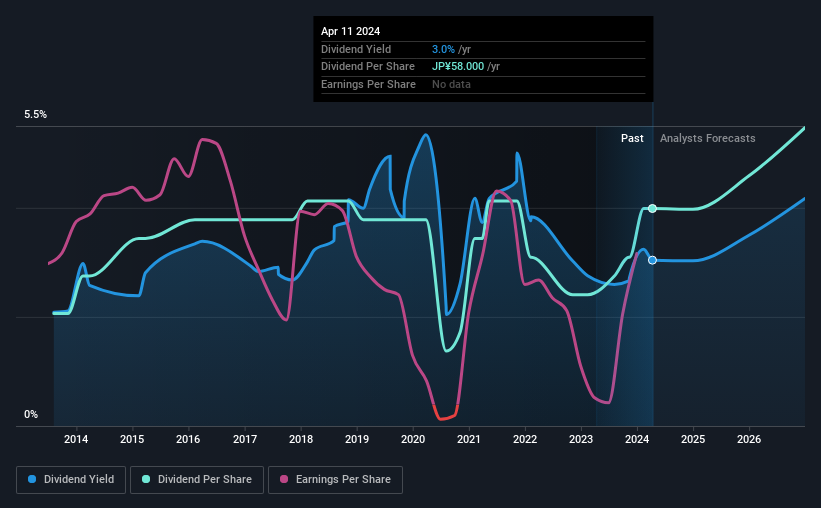
Task: Click the 2022 x-axis label
Action: coord(525,439)
